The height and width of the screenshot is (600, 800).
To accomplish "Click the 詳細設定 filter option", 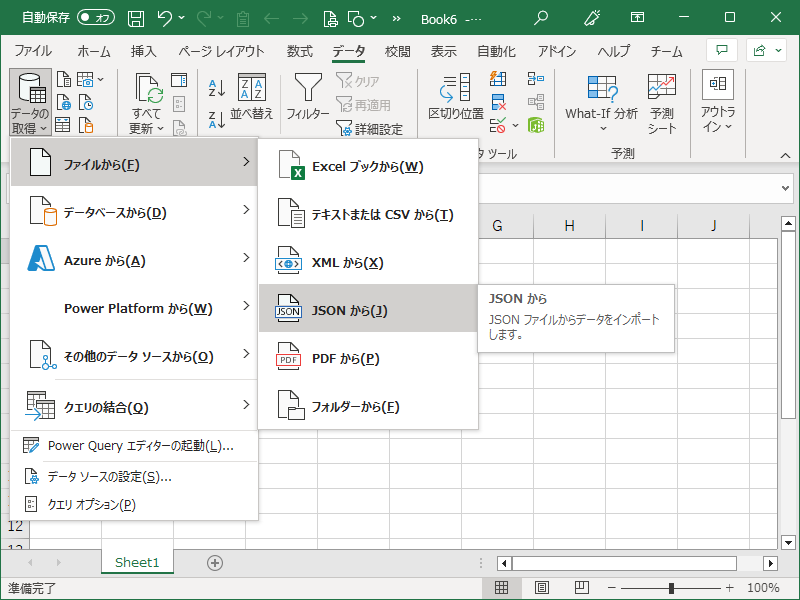I will (369, 129).
